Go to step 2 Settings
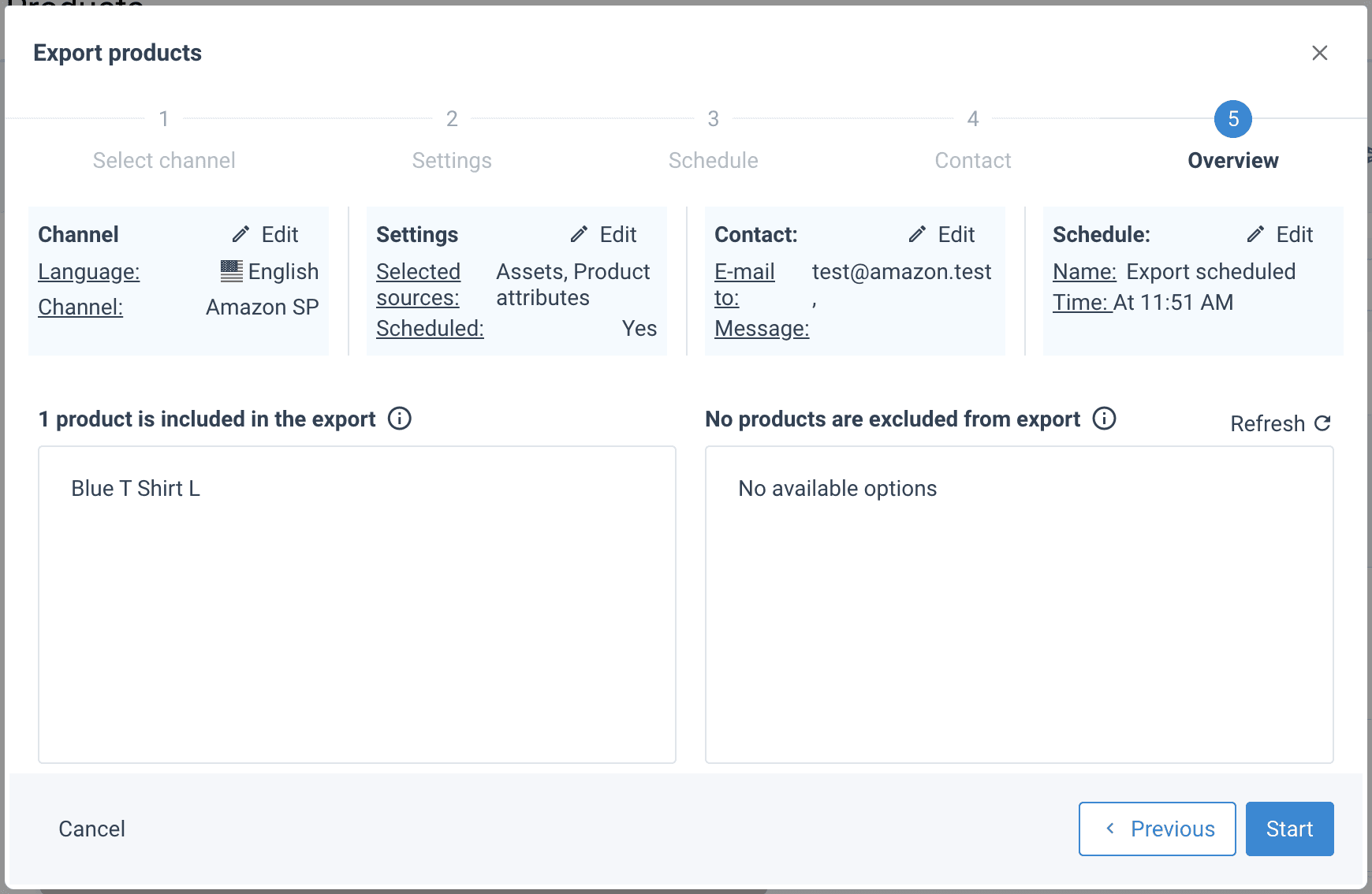This screenshot has width=1372, height=894. 452,119
